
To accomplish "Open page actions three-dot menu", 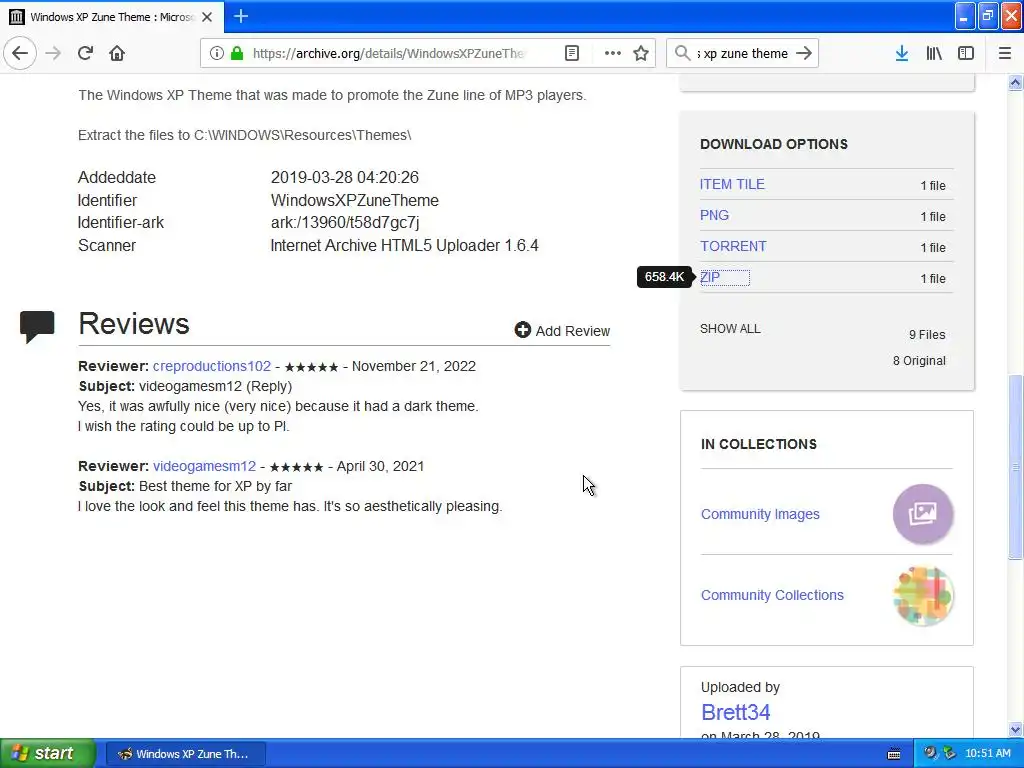I will tap(612, 53).
